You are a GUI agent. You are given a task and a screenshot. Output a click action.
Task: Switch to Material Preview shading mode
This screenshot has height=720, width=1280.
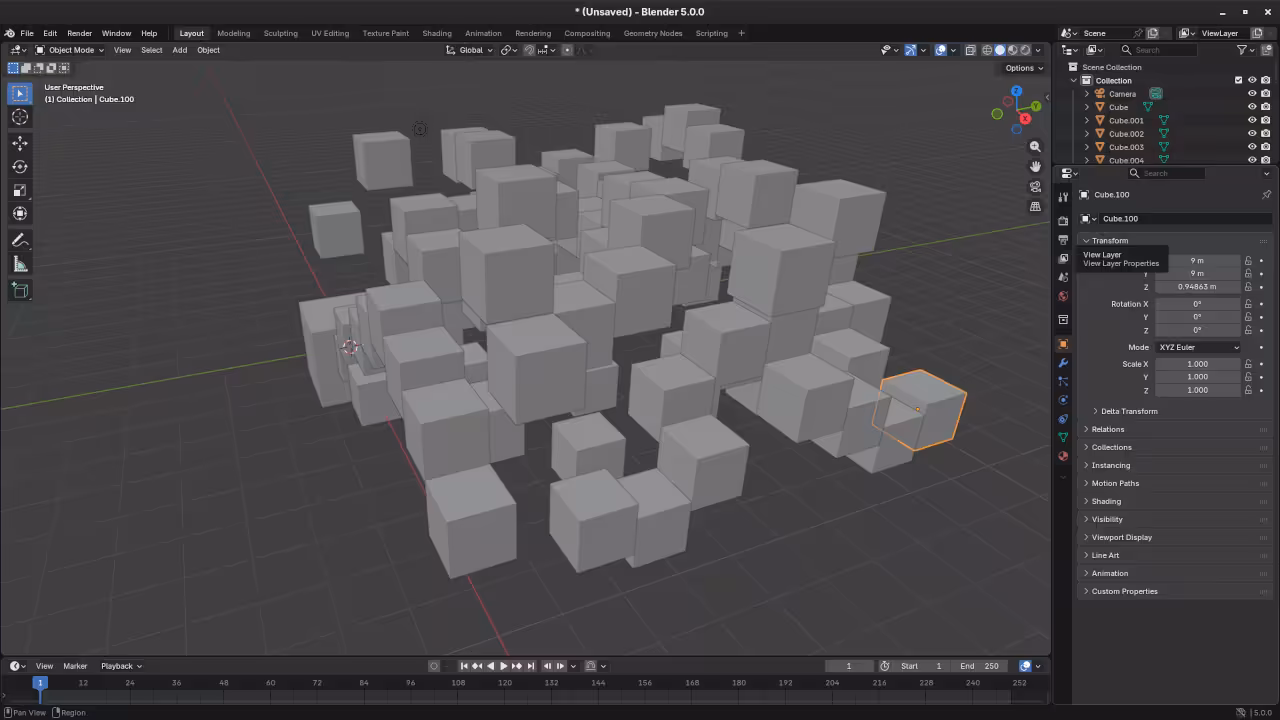pos(1013,50)
